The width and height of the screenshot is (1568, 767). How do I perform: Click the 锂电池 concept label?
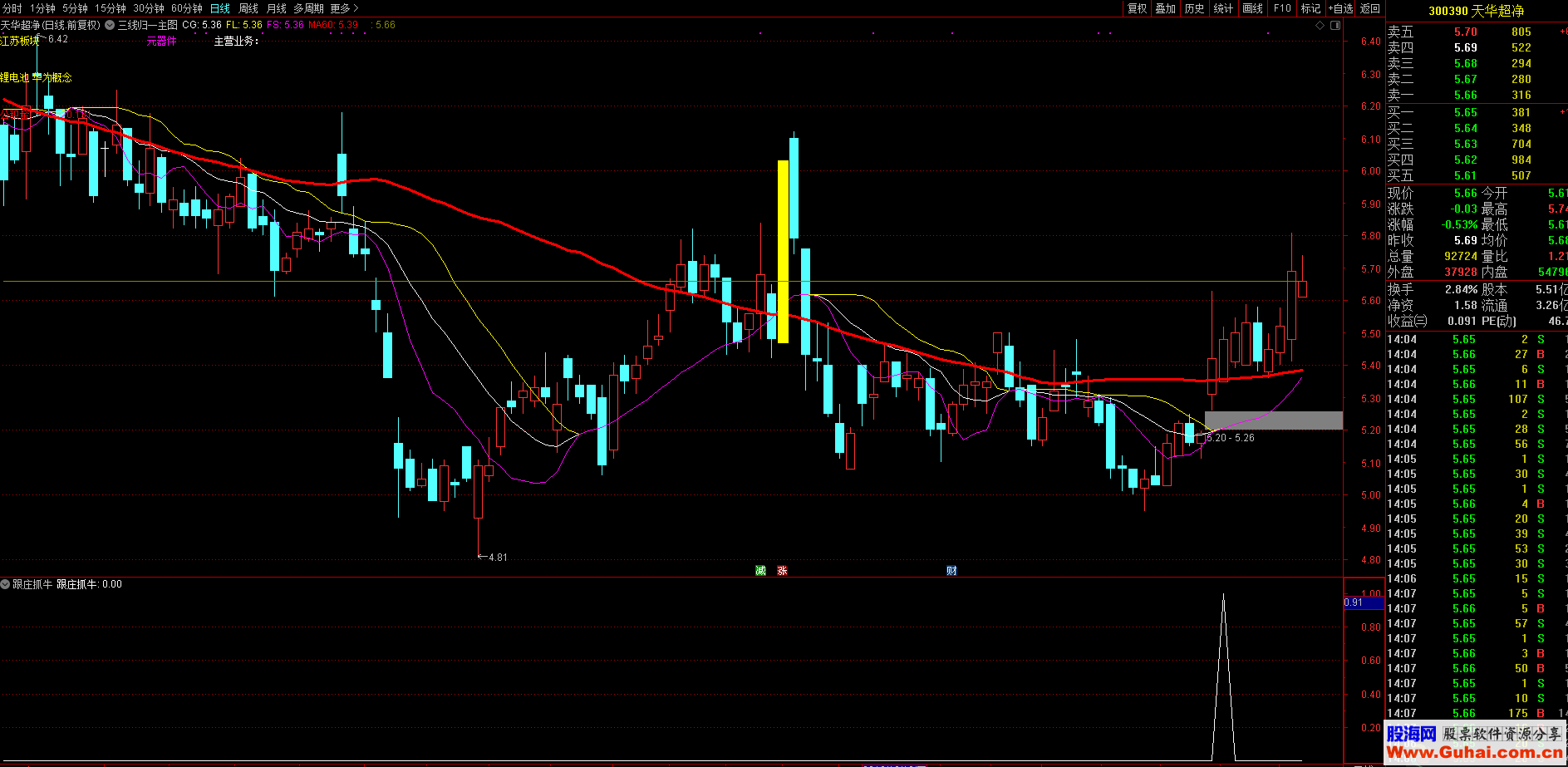tap(15, 77)
